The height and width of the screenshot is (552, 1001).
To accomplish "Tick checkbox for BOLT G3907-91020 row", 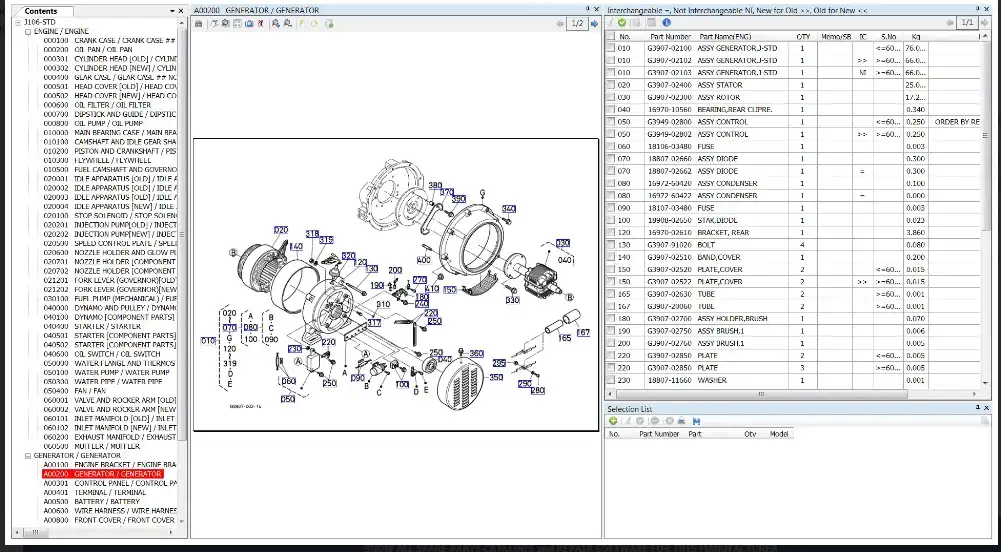I will (612, 245).
